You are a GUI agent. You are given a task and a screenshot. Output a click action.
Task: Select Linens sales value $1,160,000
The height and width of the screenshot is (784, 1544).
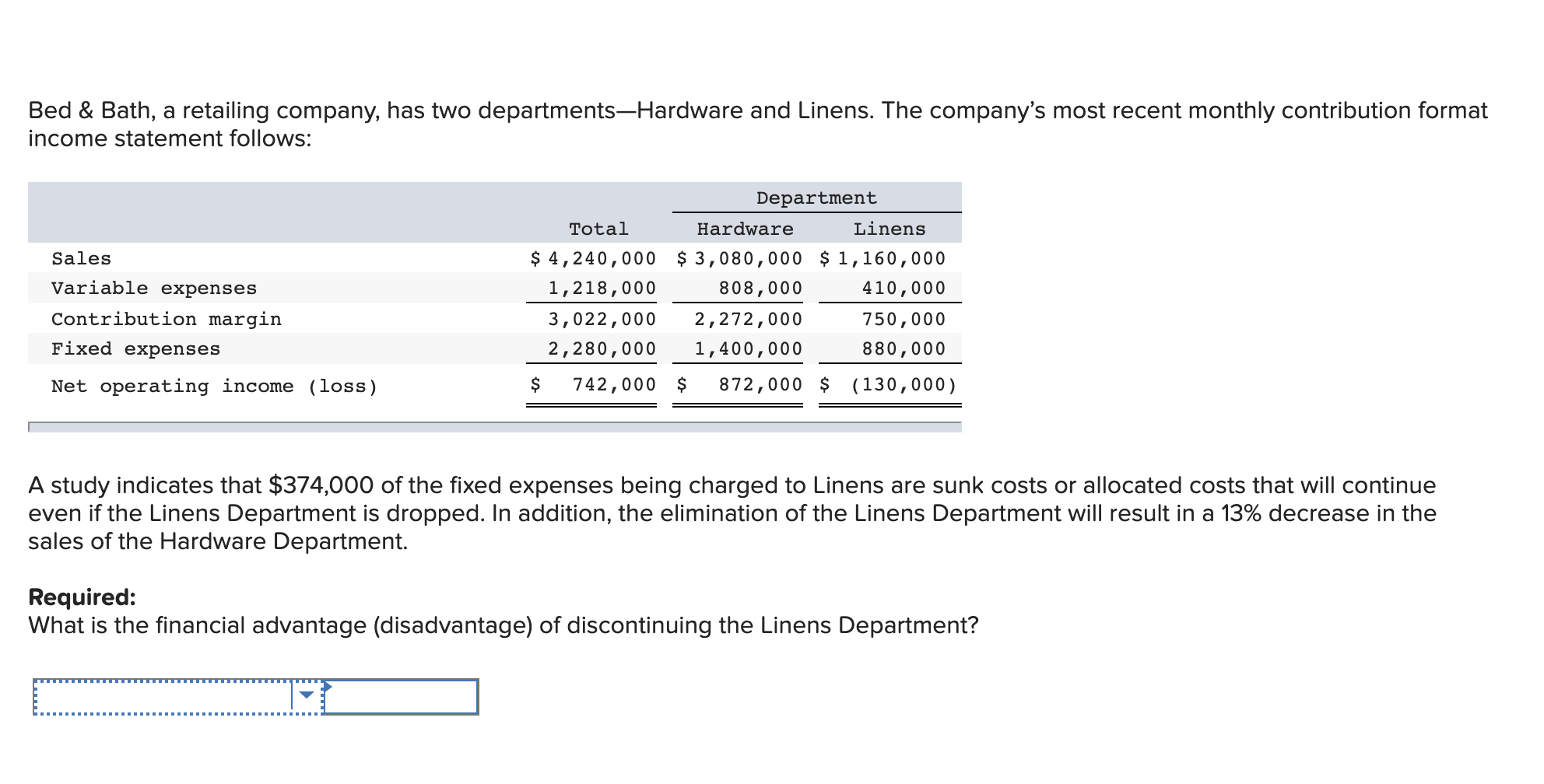click(883, 258)
